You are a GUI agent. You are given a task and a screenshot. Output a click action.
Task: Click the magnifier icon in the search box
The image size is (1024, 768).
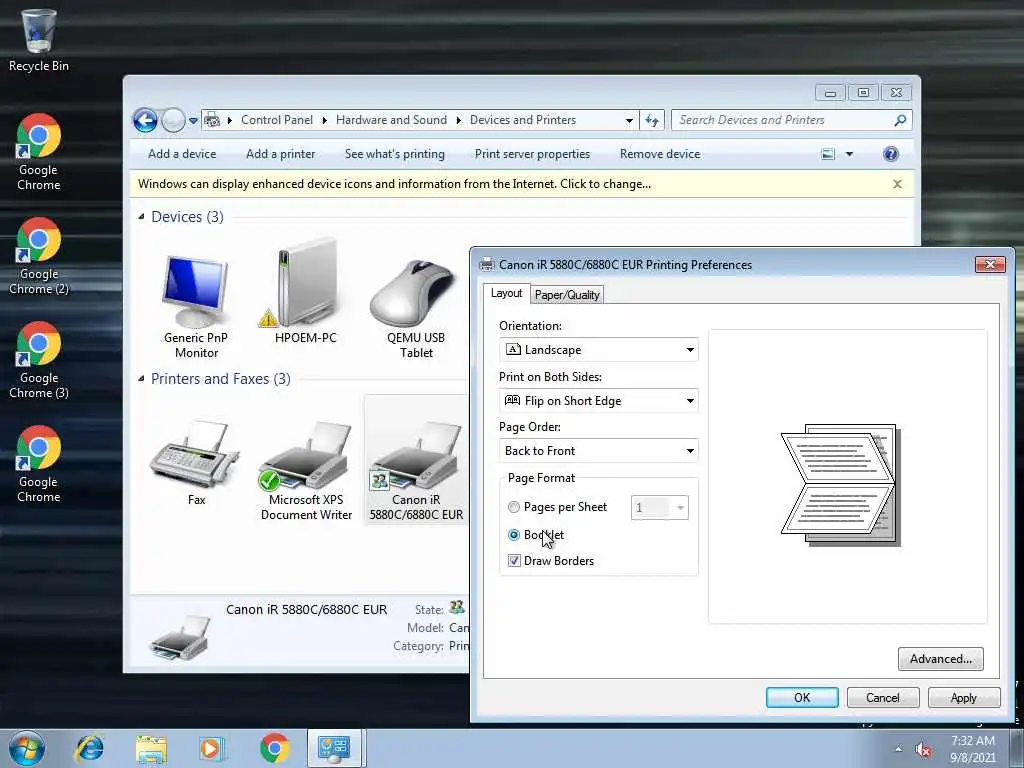(900, 120)
